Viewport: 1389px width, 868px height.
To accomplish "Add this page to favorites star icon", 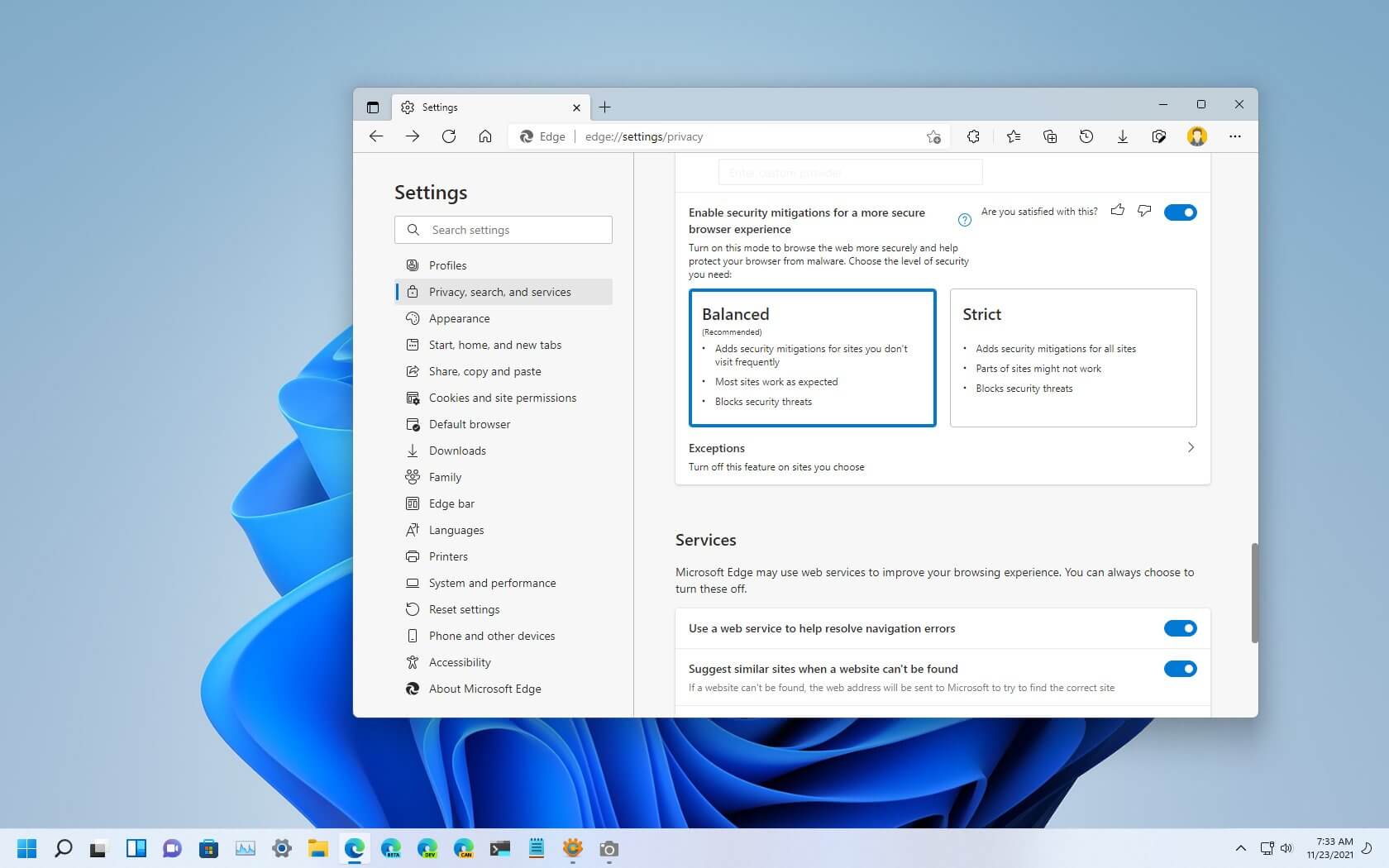I will click(933, 137).
